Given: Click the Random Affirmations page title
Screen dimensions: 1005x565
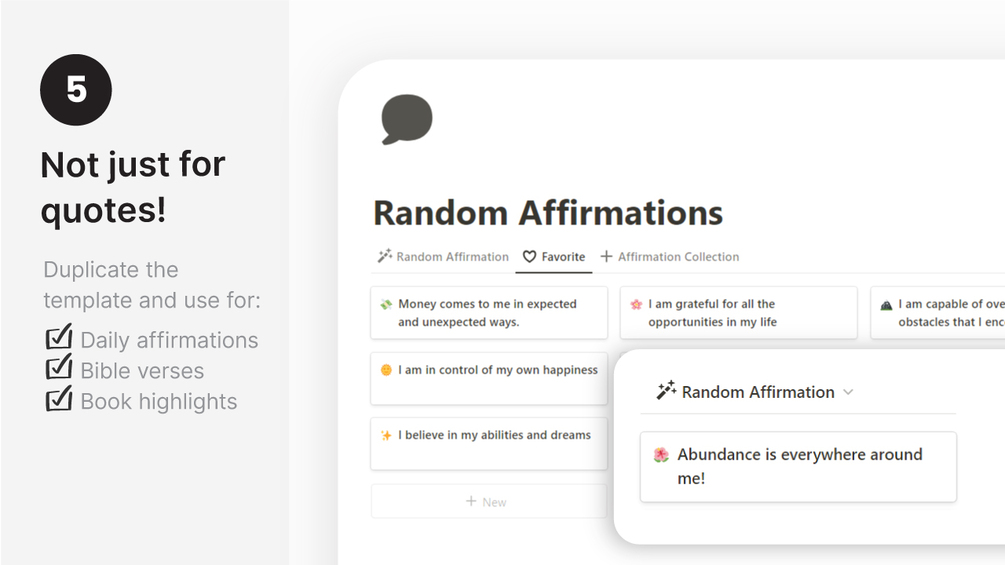Looking at the screenshot, I should 547,212.
